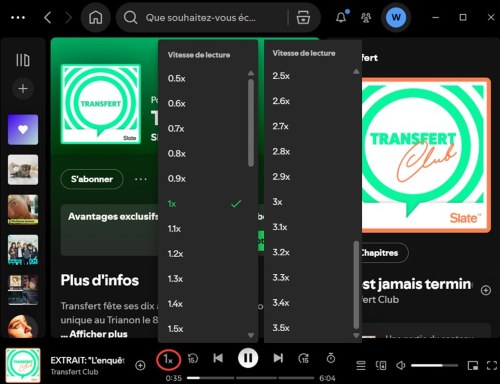The image size is (500, 384).
Task: Skip forward 15 seconds
Action: 303,358
